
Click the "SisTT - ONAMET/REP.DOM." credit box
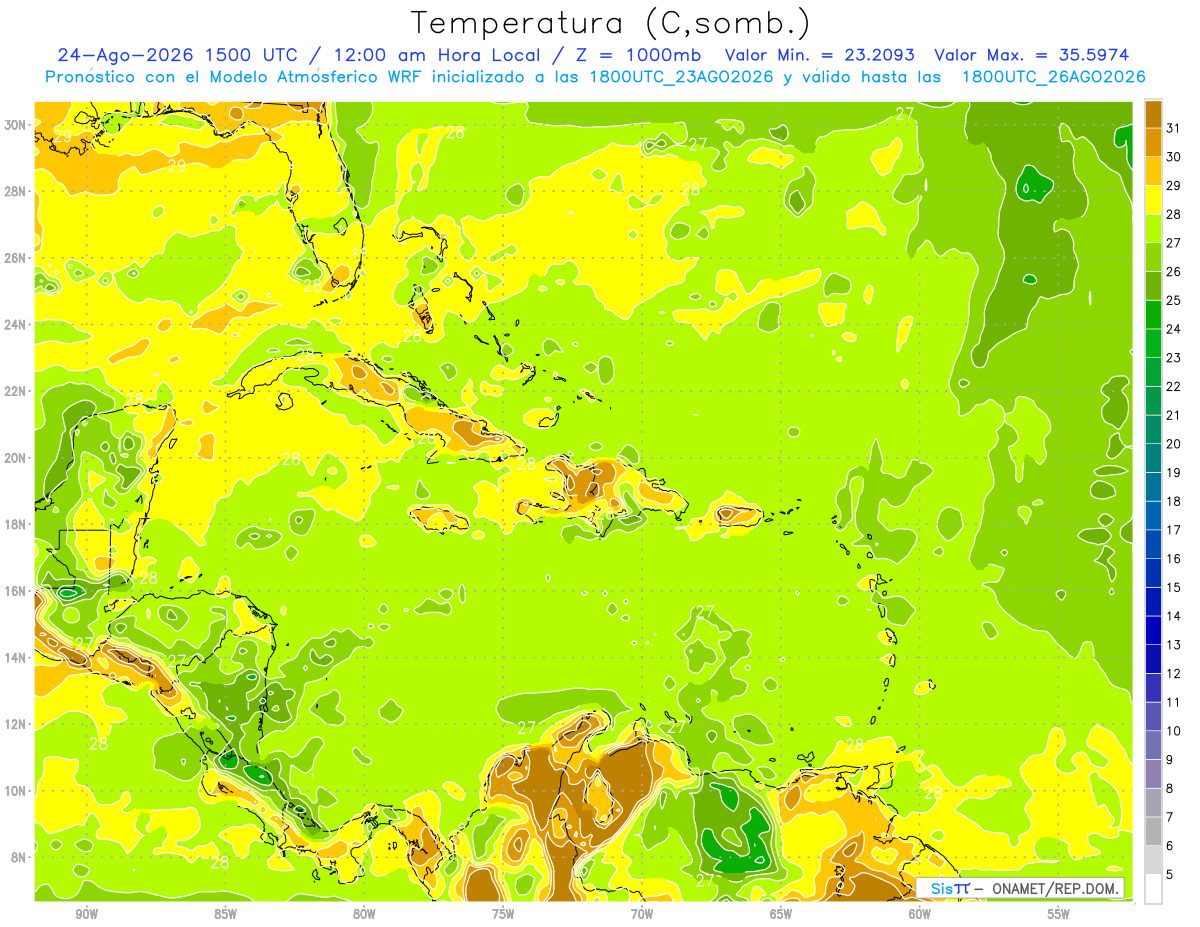(1021, 888)
